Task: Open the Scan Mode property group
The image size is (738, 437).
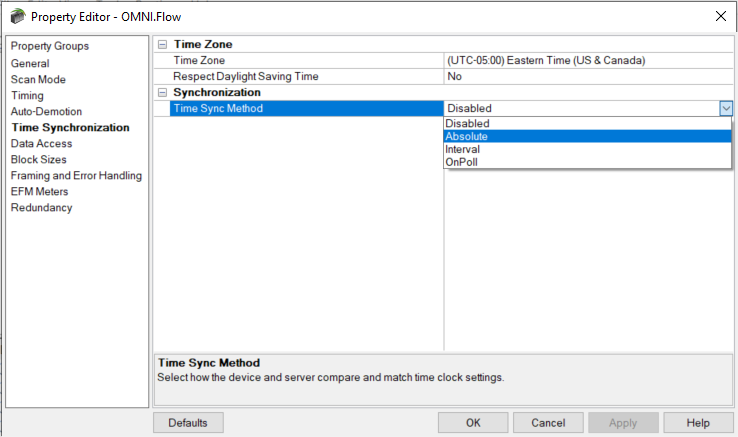Action: click(x=38, y=80)
